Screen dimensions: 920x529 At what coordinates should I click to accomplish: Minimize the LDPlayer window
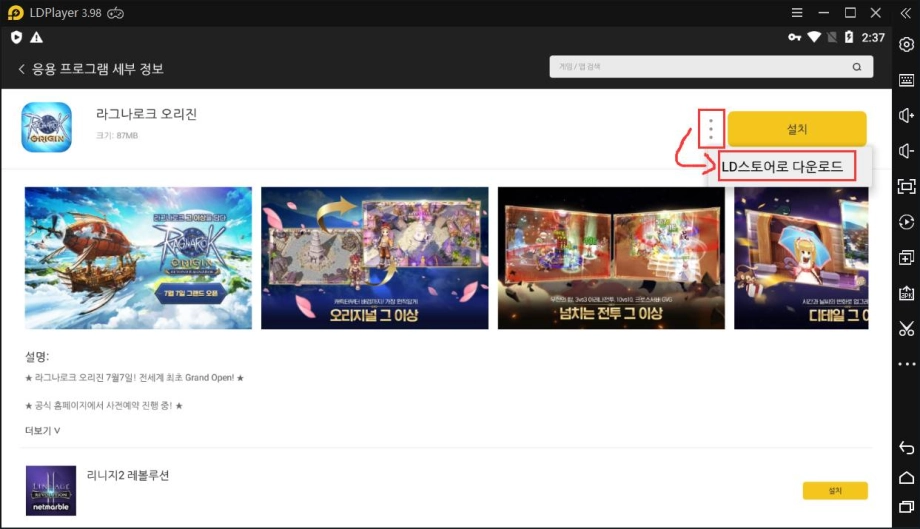coord(824,12)
